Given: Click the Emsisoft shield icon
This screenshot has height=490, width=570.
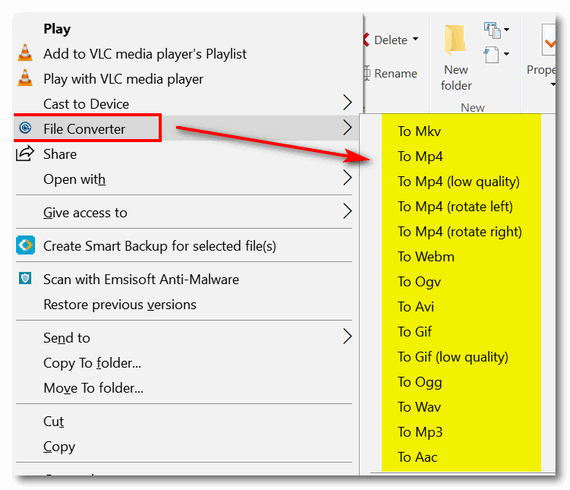Looking at the screenshot, I should tap(25, 278).
